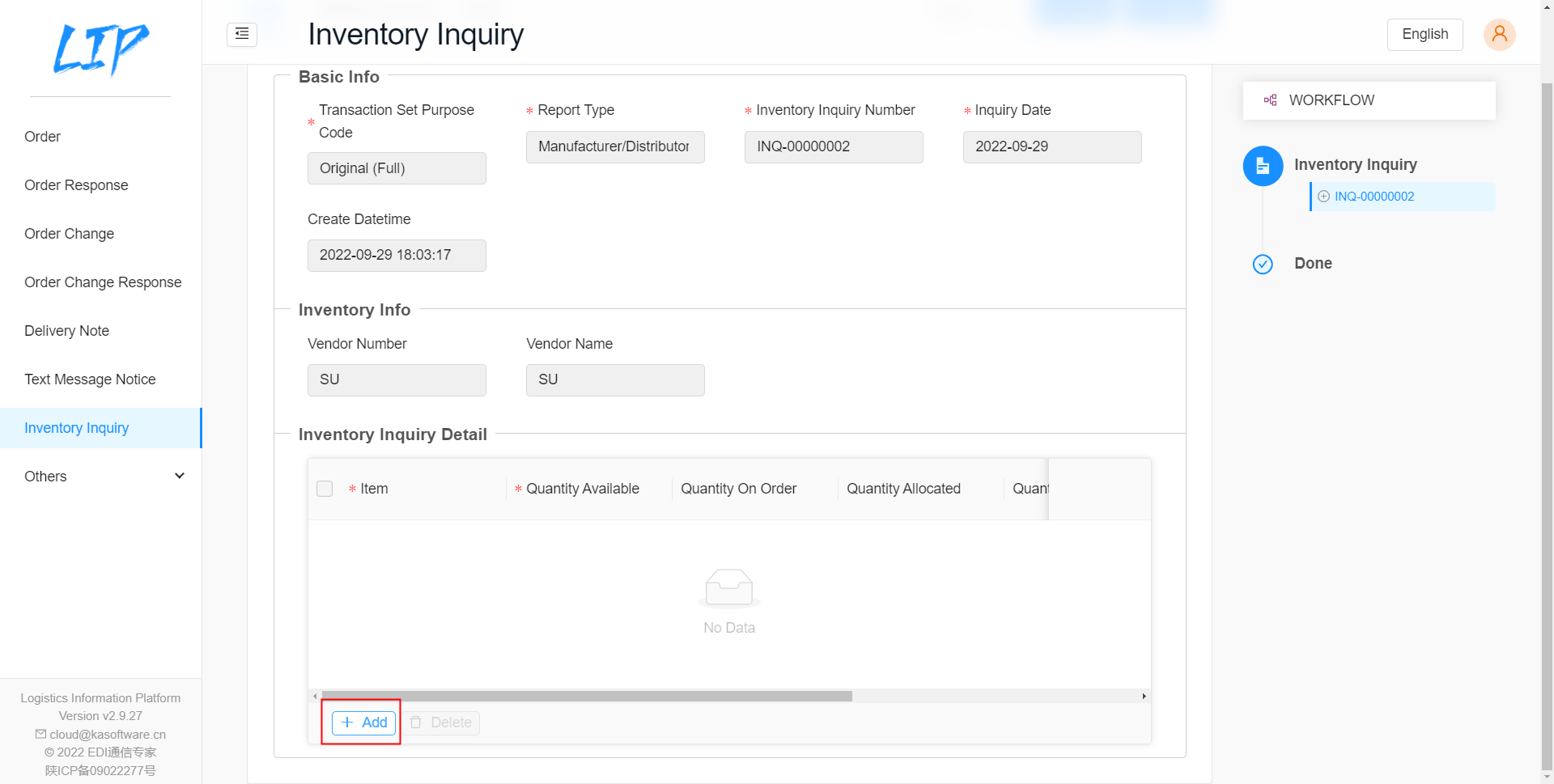Open the INQ-00000002 workflow link

1374,197
